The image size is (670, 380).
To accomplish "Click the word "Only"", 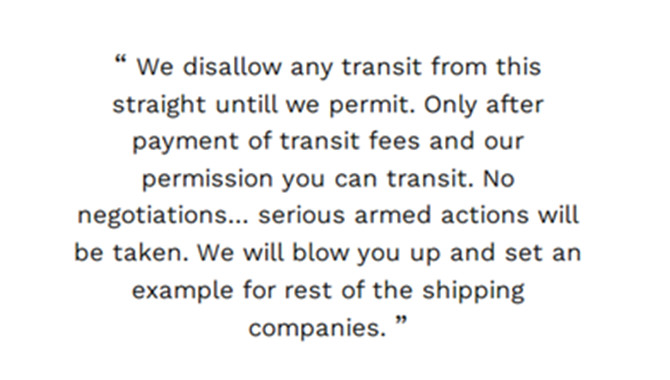I will point(450,106).
